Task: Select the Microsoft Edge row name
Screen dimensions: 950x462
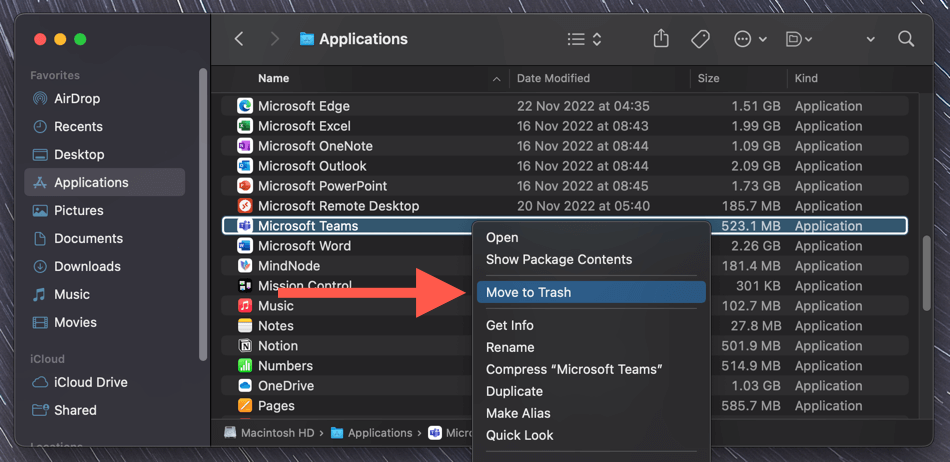Action: pos(304,106)
